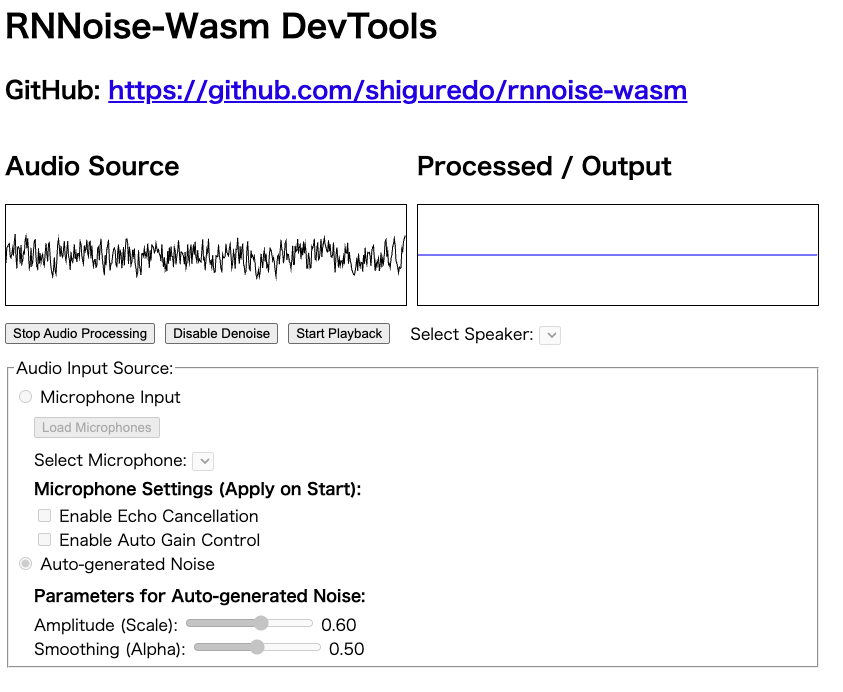The height and width of the screenshot is (692, 843).
Task: Click the Audio Input Source fieldset legend
Action: point(86,367)
